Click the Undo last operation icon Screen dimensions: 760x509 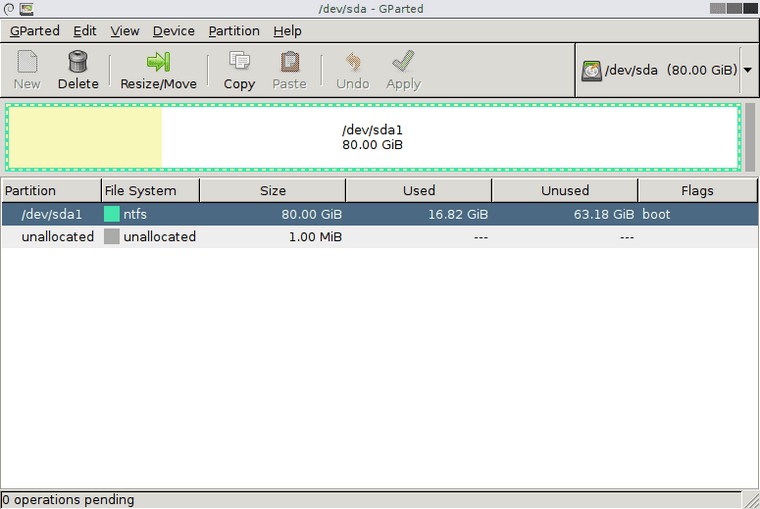tap(353, 62)
